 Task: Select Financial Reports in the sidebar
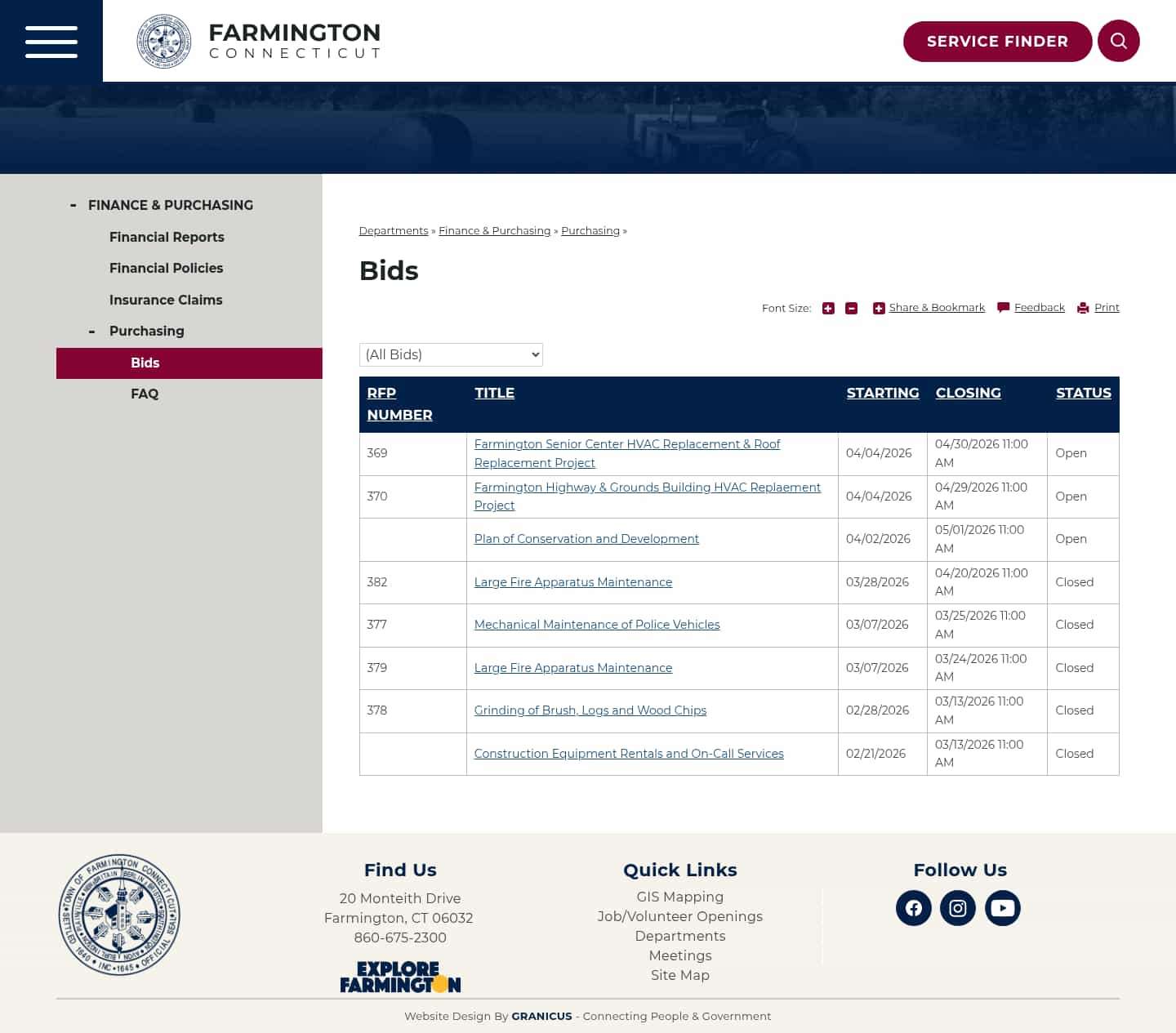(x=167, y=237)
